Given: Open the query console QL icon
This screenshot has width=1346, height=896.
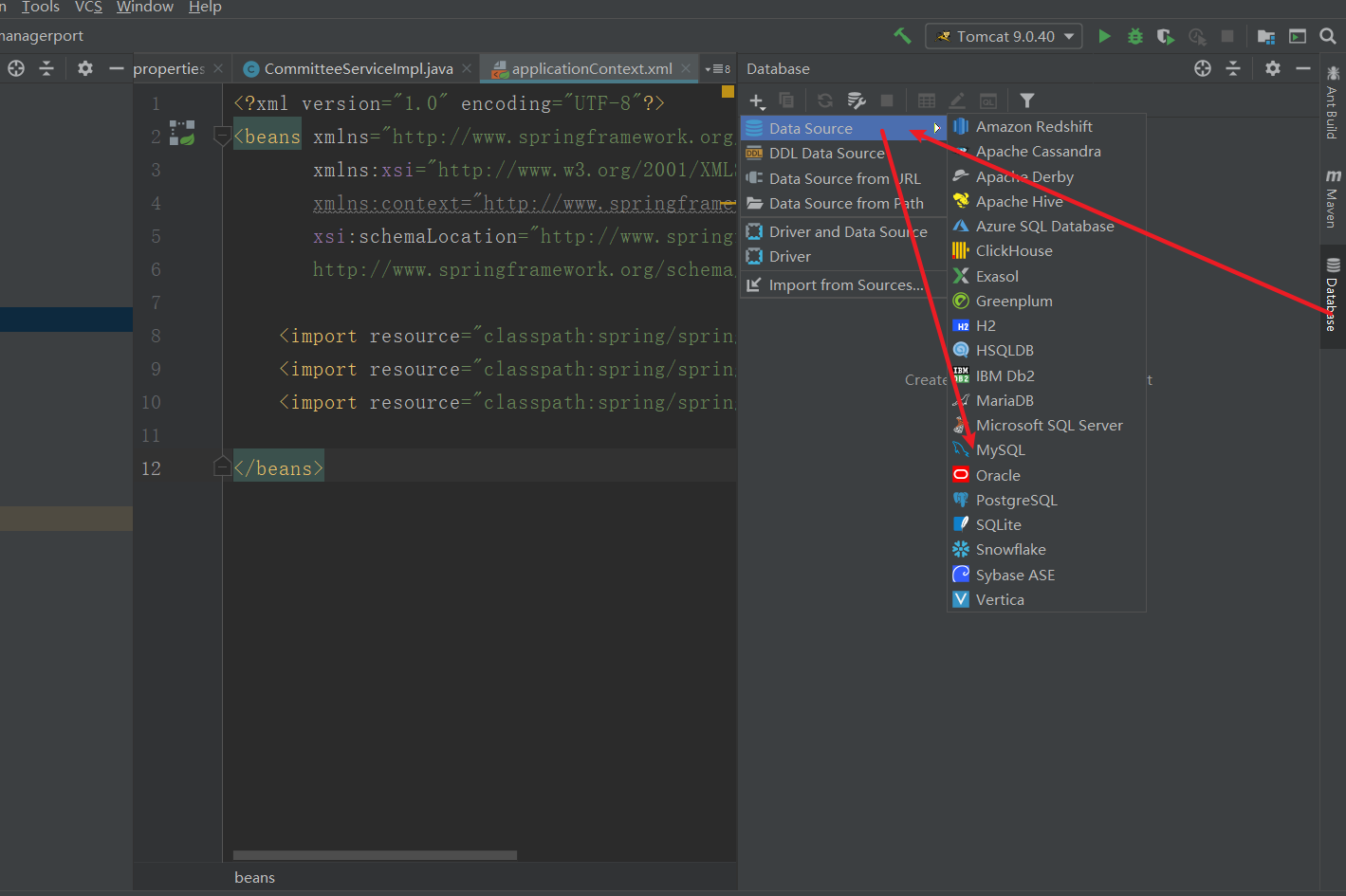Looking at the screenshot, I should pyautogui.click(x=988, y=101).
